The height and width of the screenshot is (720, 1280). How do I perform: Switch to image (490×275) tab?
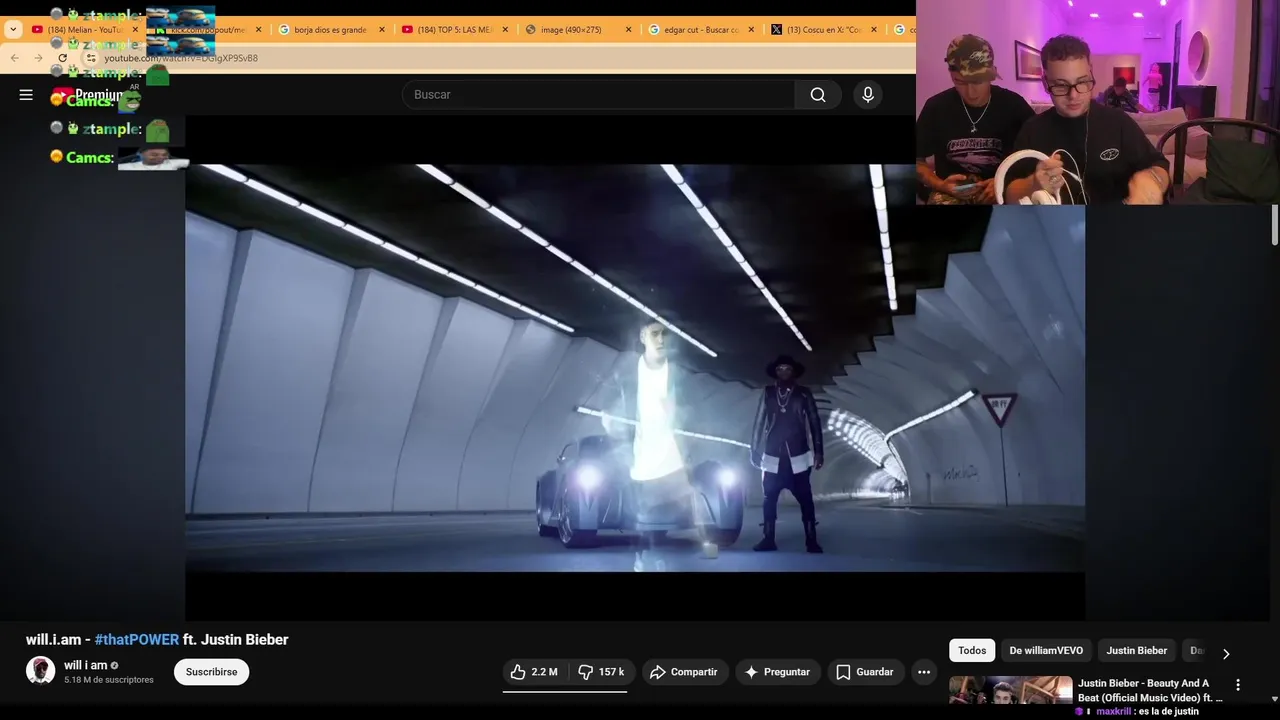click(577, 30)
